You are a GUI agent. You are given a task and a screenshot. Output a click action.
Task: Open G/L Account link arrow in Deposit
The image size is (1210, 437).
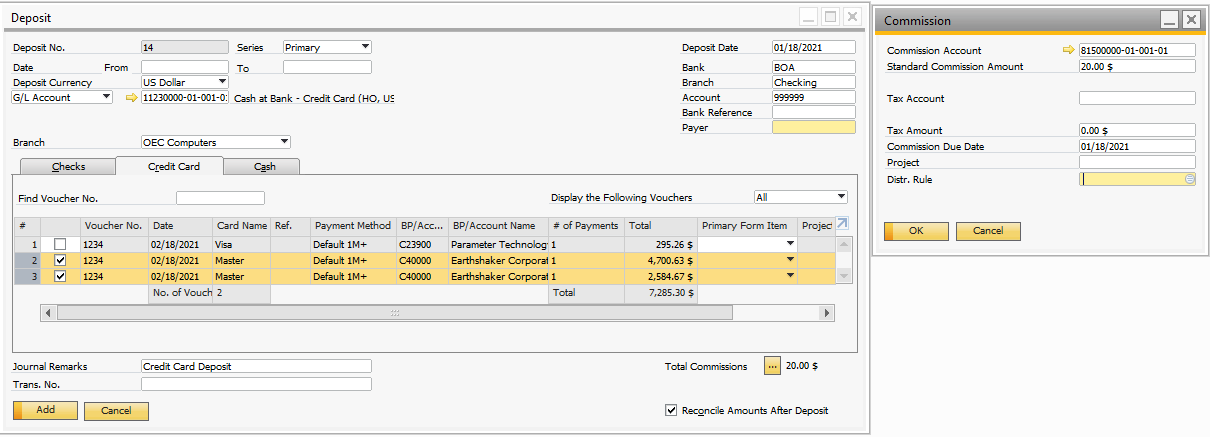pos(131,98)
